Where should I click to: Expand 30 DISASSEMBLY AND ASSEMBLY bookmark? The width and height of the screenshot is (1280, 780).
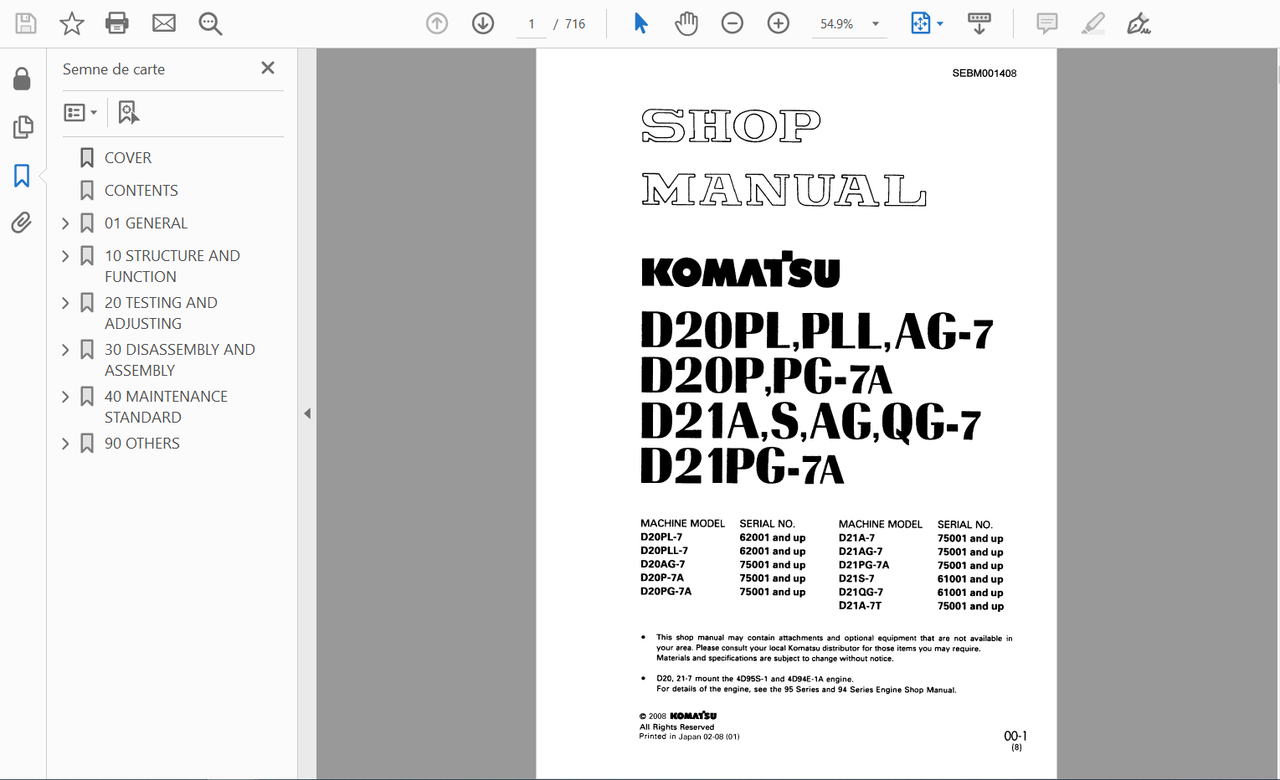click(66, 350)
